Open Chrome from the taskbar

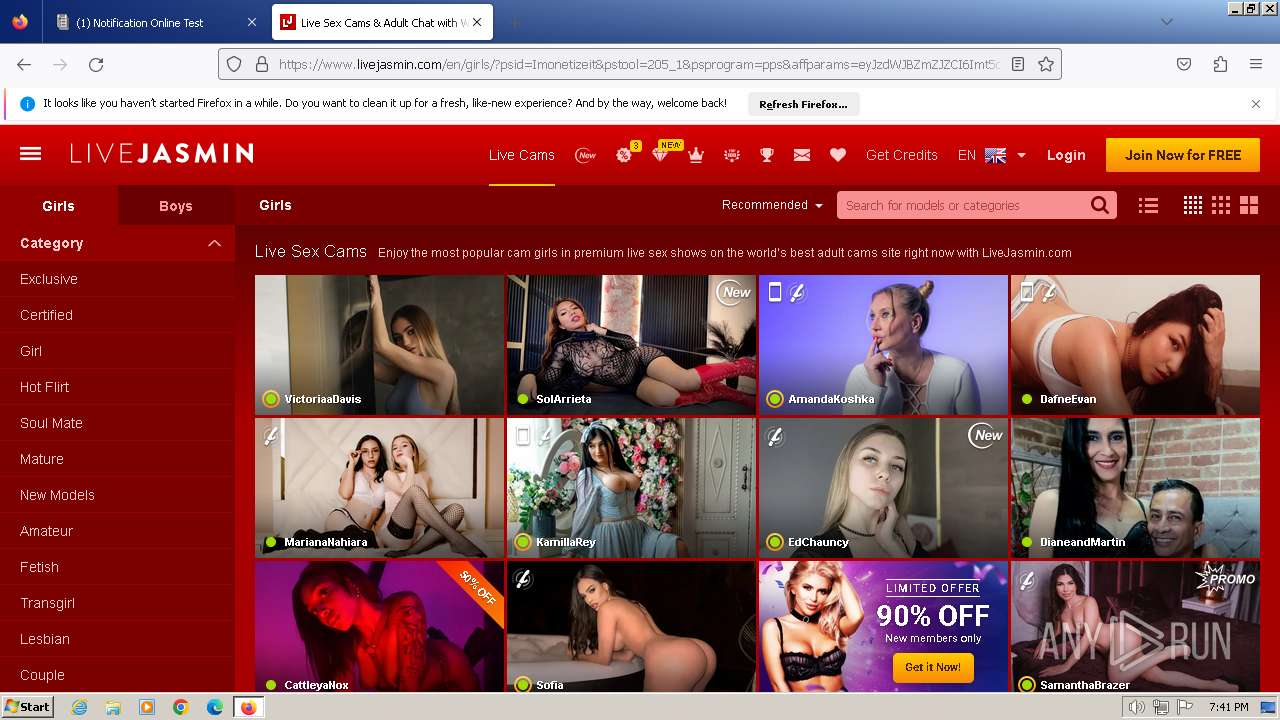(181, 707)
